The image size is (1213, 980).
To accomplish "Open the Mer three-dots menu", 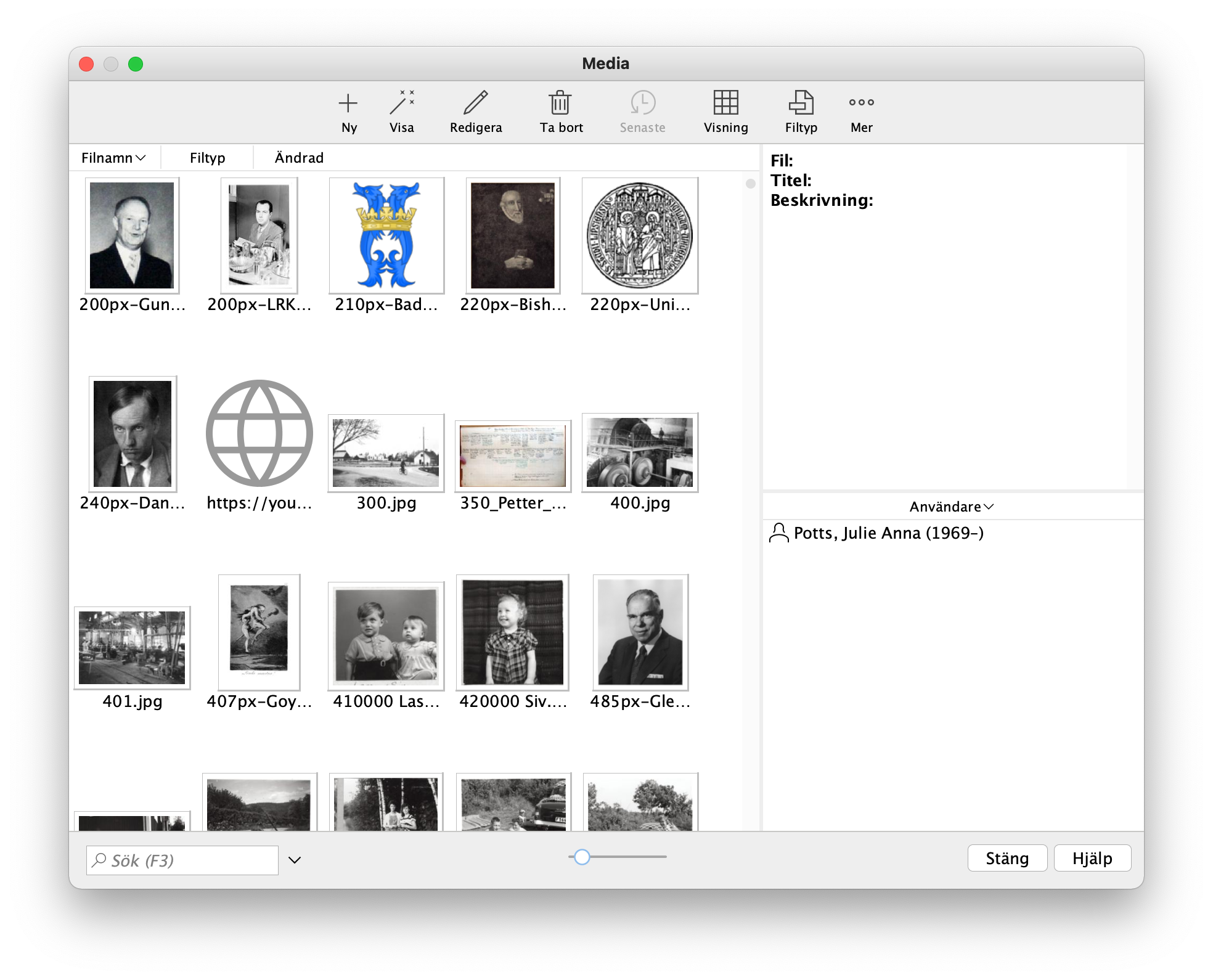I will 861,103.
